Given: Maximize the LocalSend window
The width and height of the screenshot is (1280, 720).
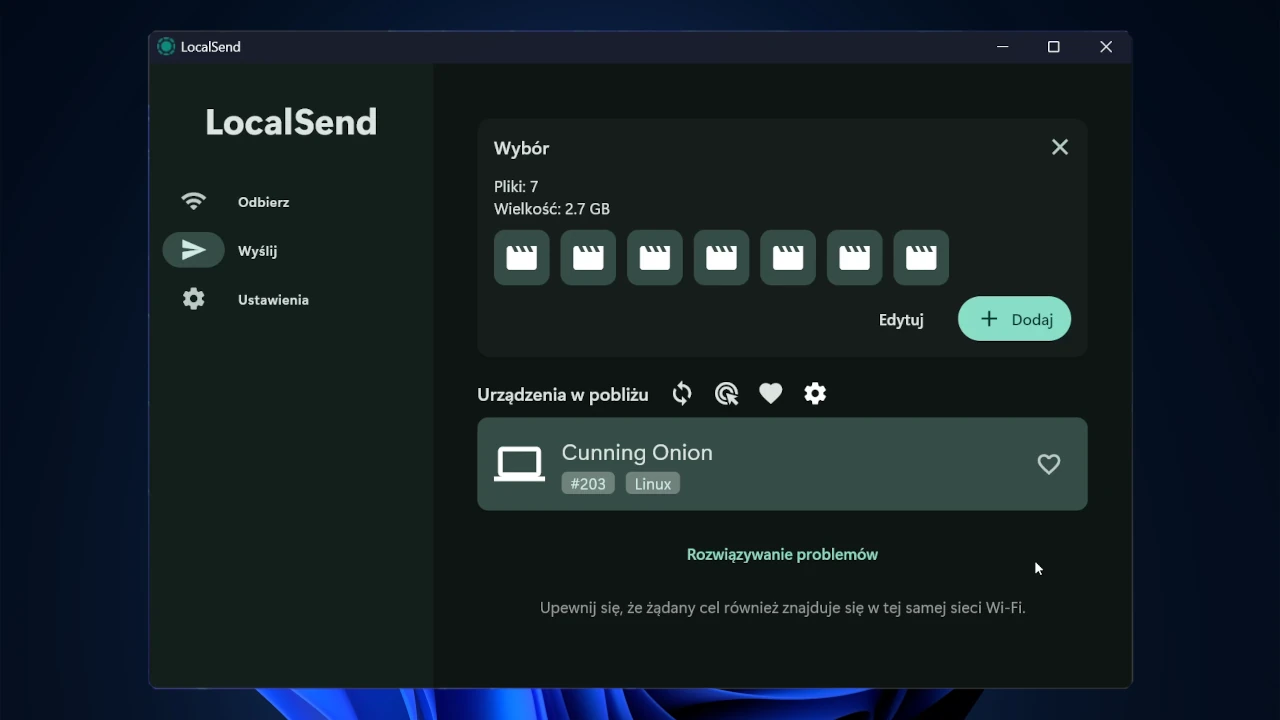Looking at the screenshot, I should point(1054,47).
